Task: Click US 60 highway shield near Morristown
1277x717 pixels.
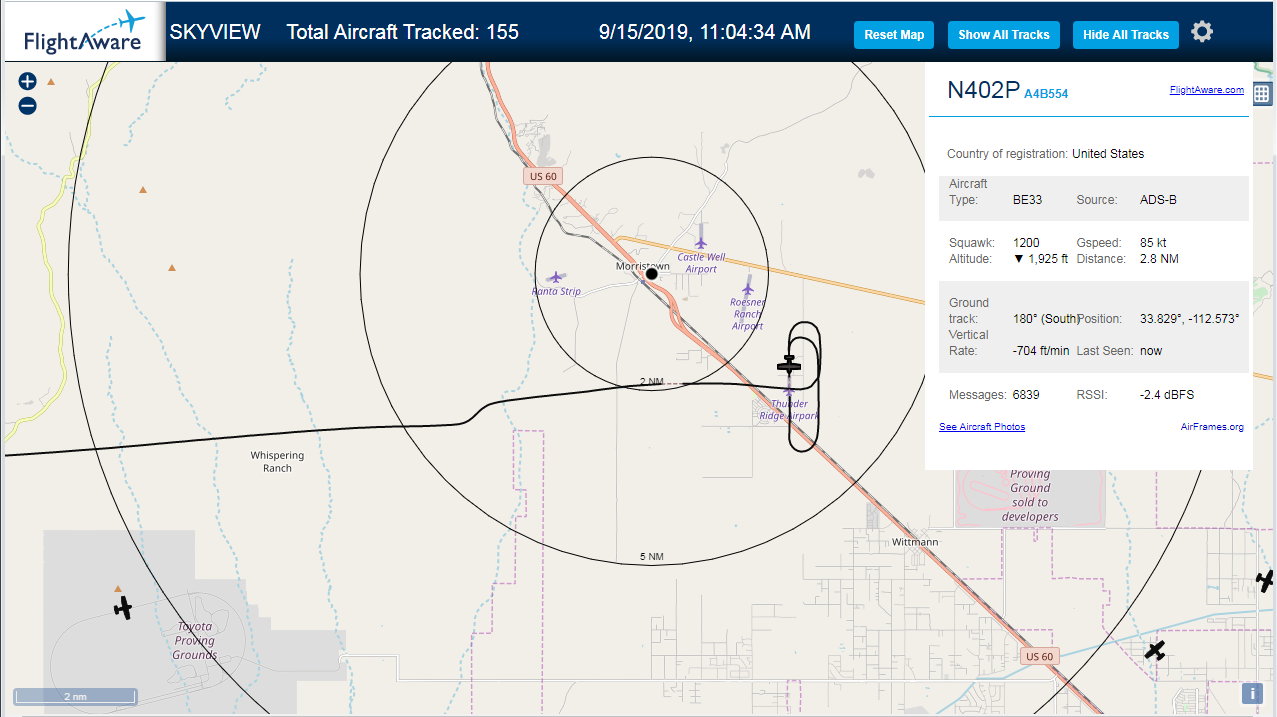Action: (x=543, y=176)
